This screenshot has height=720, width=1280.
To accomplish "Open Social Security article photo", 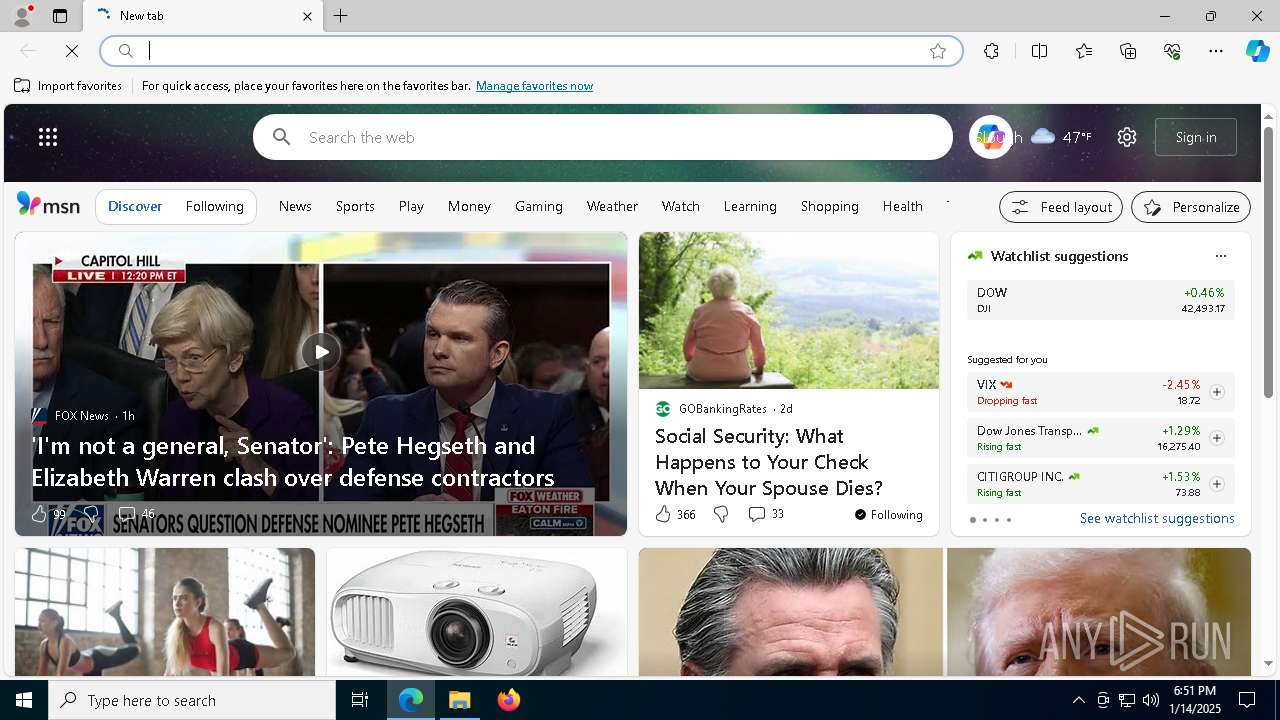I will pyautogui.click(x=789, y=310).
